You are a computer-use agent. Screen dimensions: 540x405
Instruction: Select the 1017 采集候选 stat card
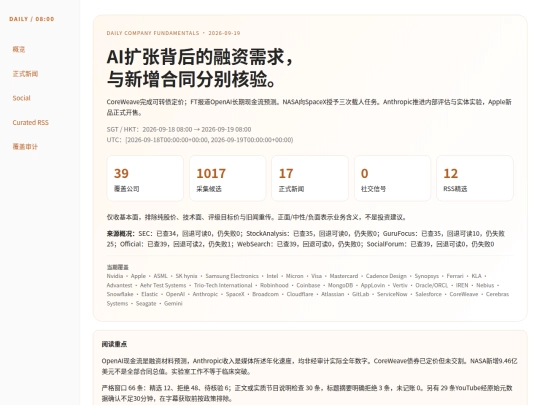point(227,178)
